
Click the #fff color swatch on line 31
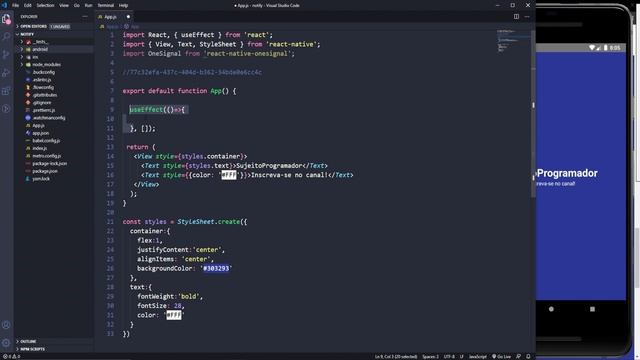(174, 315)
